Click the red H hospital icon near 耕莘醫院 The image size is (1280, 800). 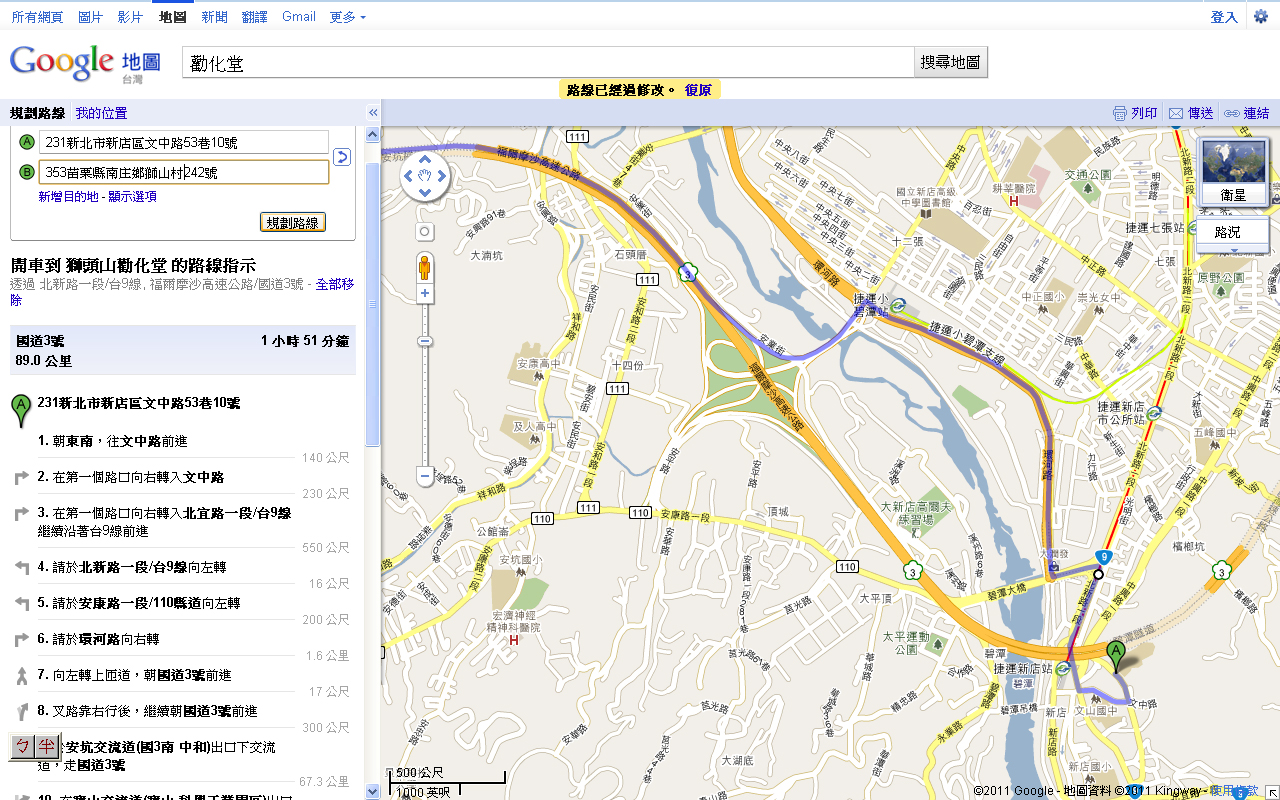click(x=1014, y=201)
